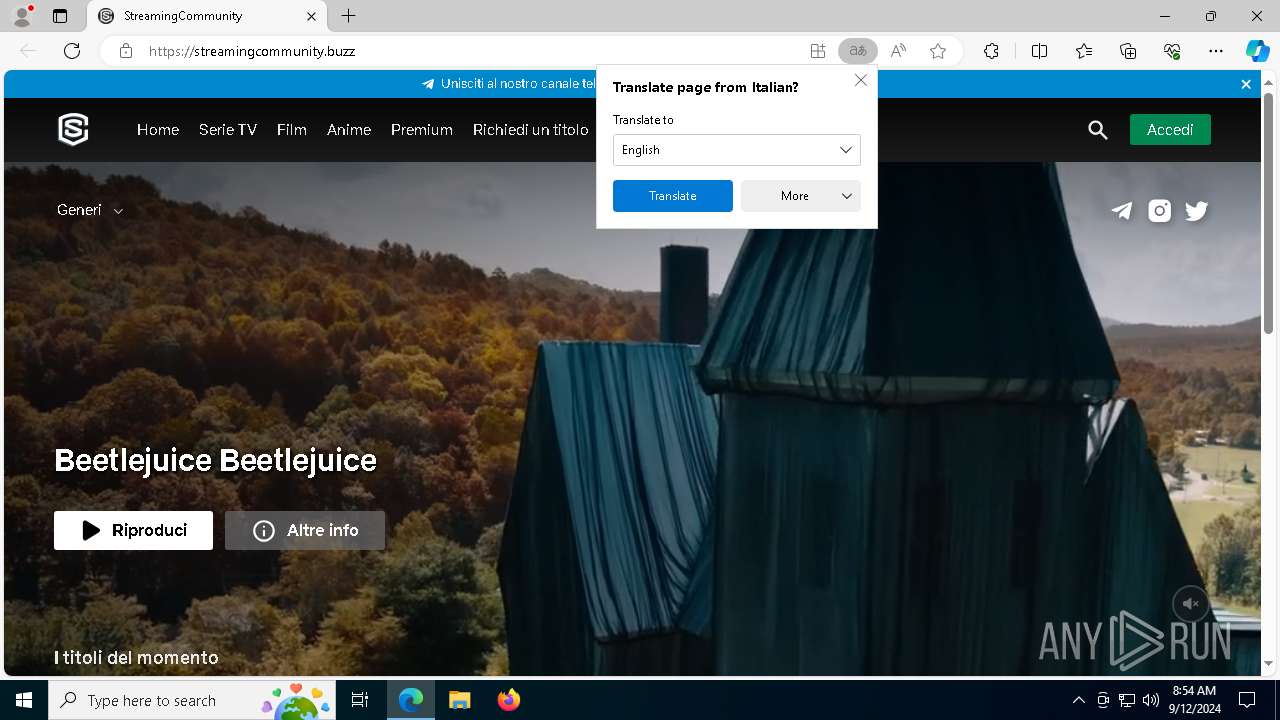
Task: Open the Richiedi un titolo page
Action: point(531,130)
